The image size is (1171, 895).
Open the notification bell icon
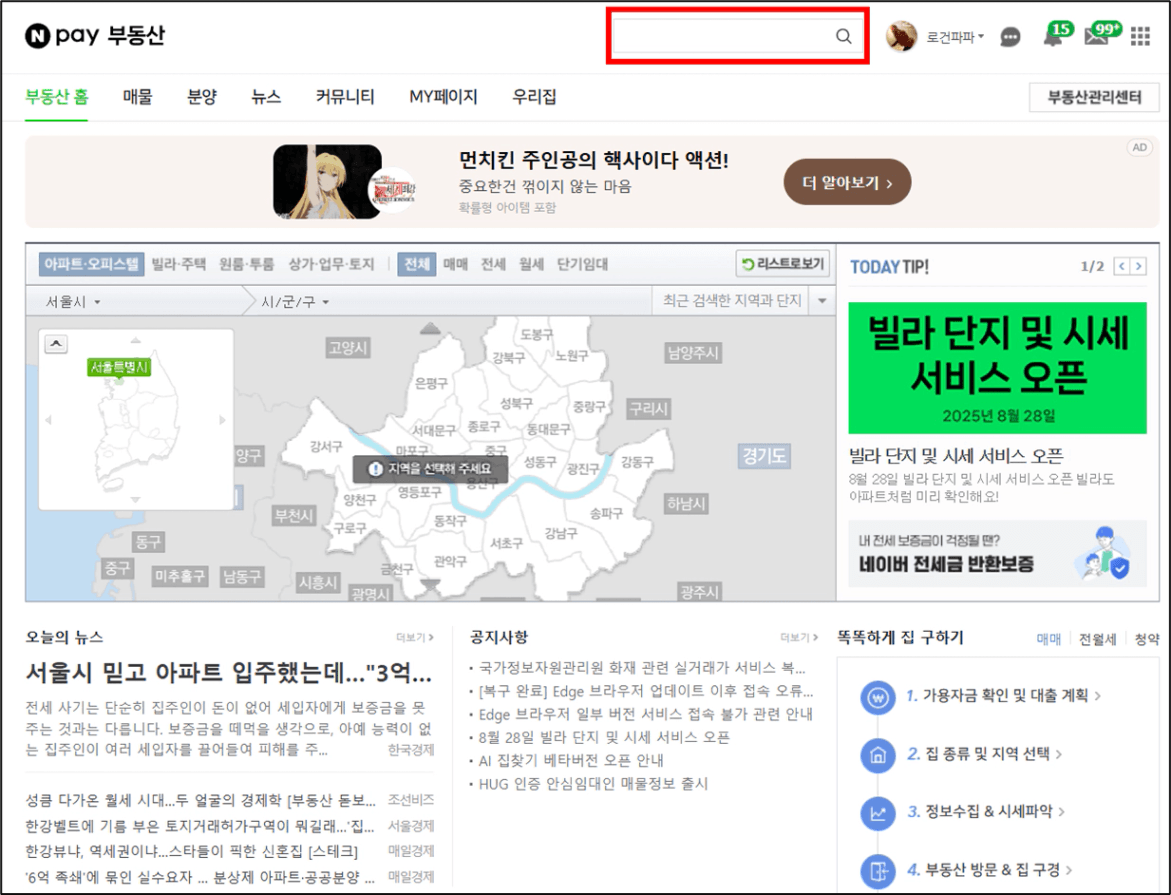click(x=1052, y=38)
